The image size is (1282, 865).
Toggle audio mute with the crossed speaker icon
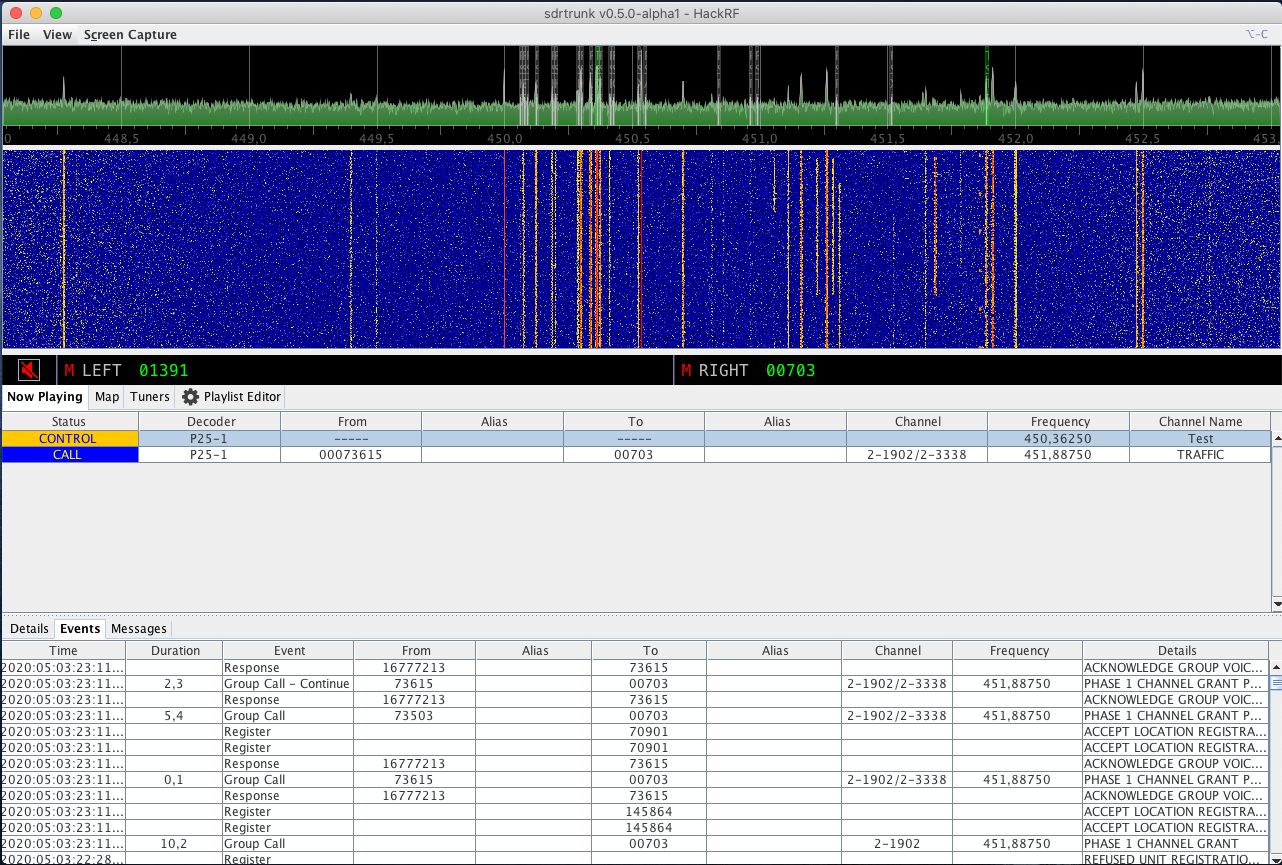click(28, 369)
